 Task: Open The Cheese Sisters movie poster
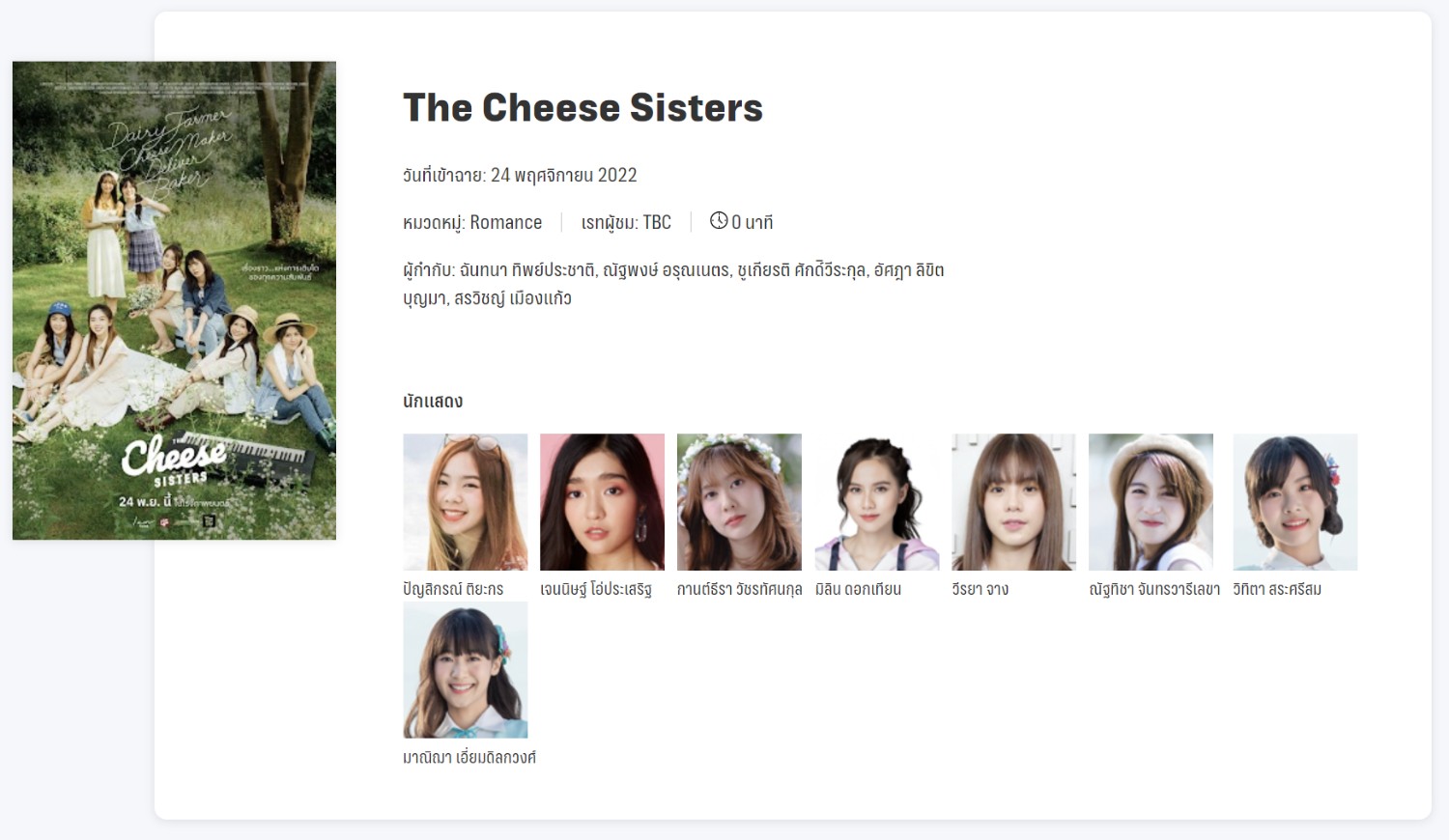pos(174,300)
